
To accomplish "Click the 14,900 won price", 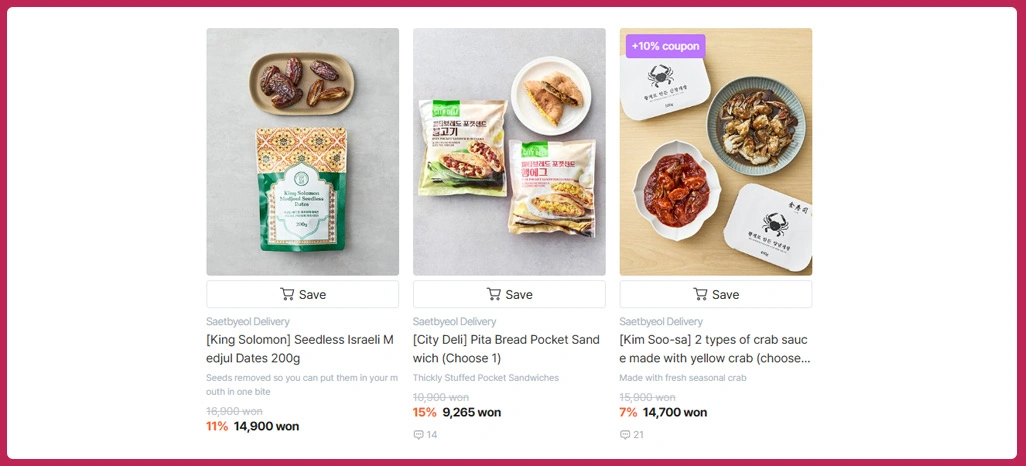I will (266, 426).
